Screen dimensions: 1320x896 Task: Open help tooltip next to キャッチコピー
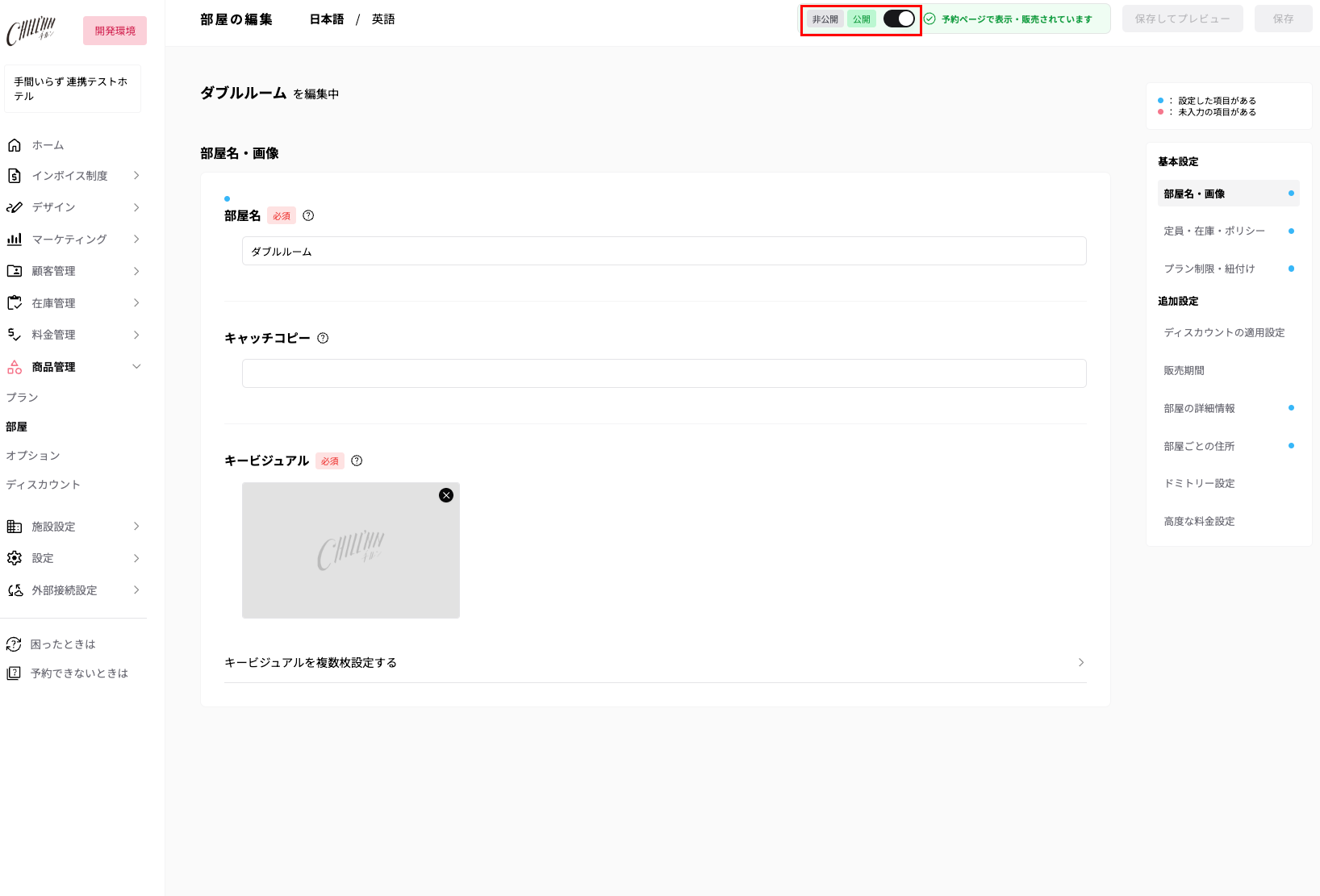[323, 338]
